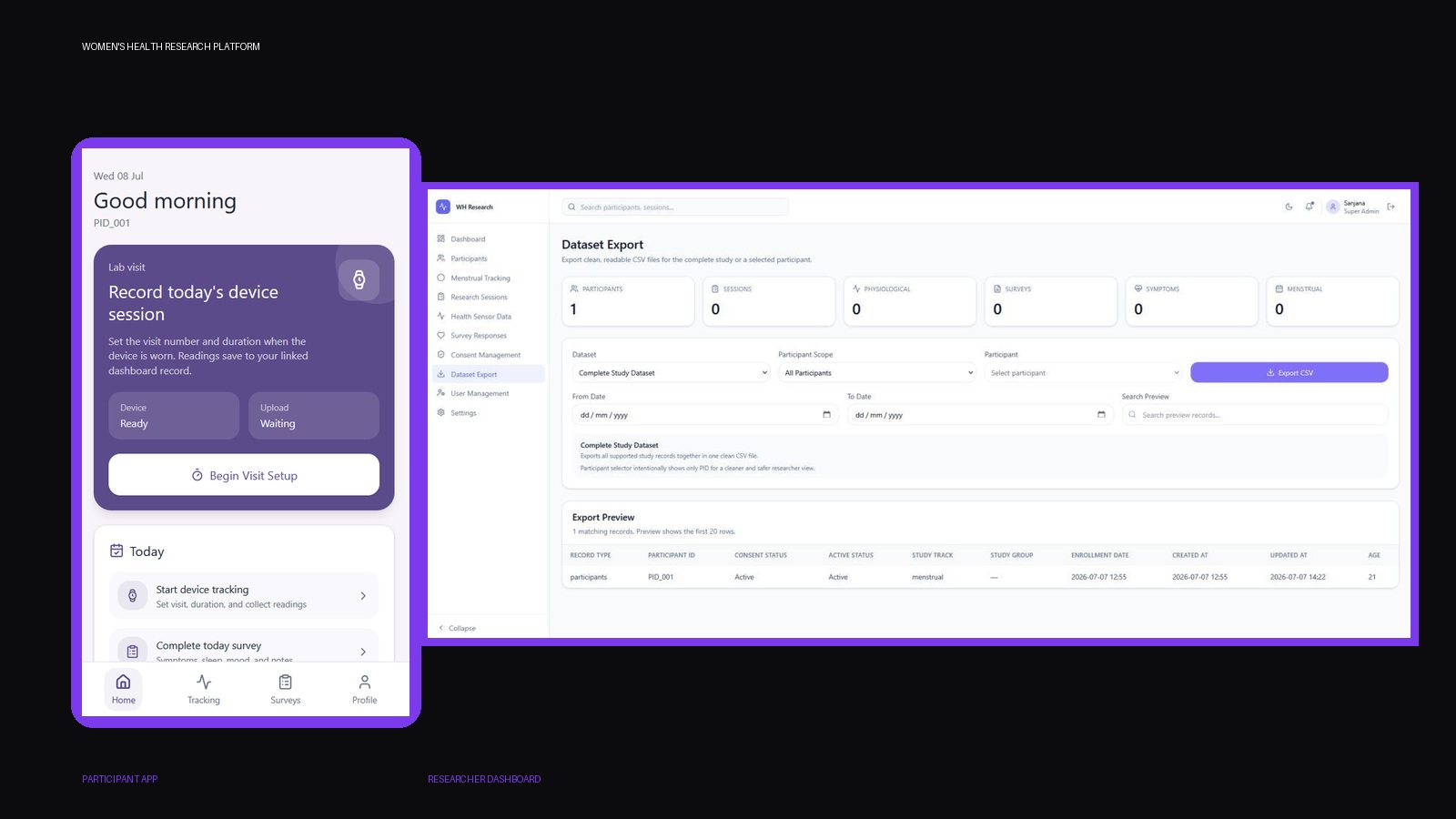Switch to the Tracking tab in app

(204, 689)
